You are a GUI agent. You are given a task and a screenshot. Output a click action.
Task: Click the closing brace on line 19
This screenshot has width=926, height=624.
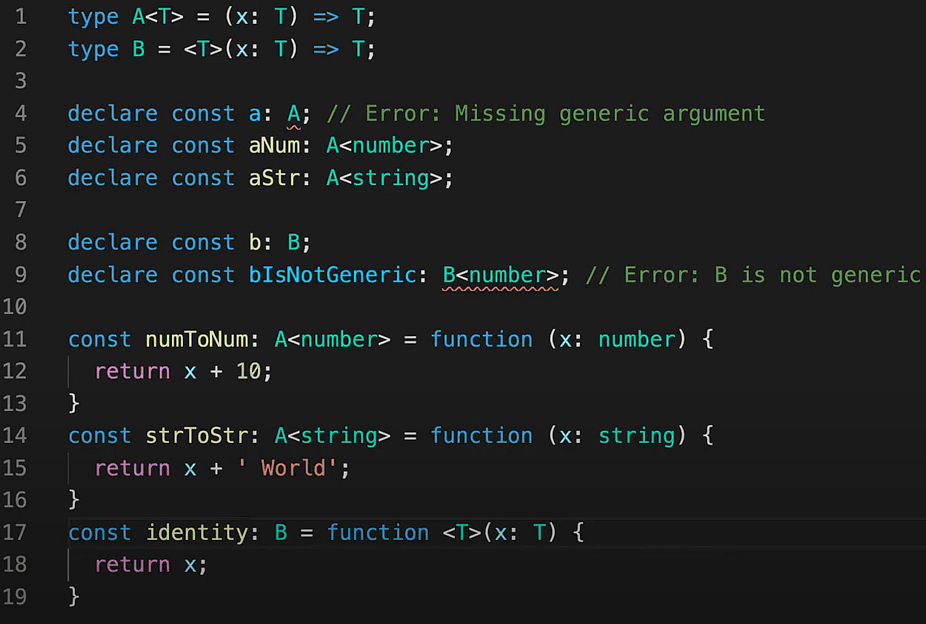tap(74, 597)
